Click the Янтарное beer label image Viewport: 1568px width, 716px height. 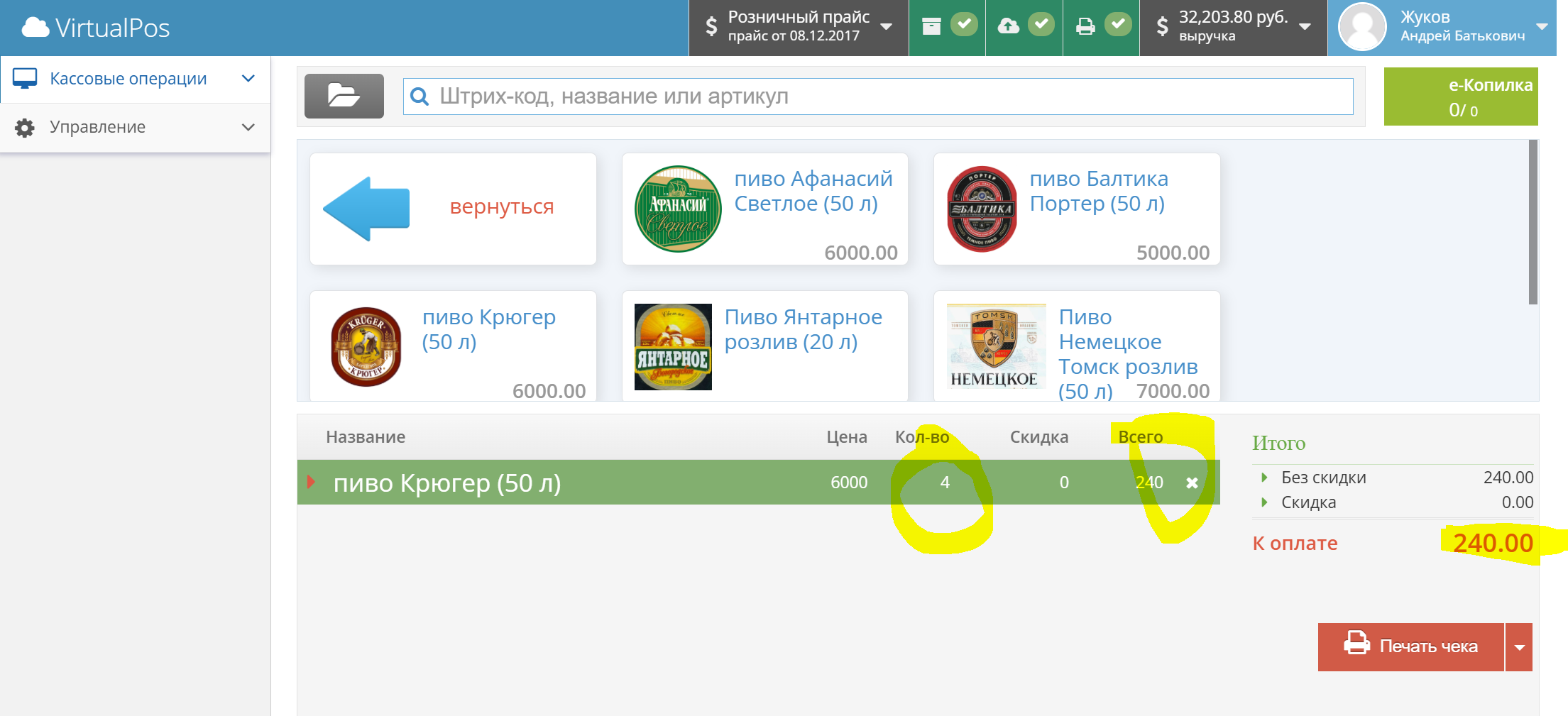click(x=673, y=347)
